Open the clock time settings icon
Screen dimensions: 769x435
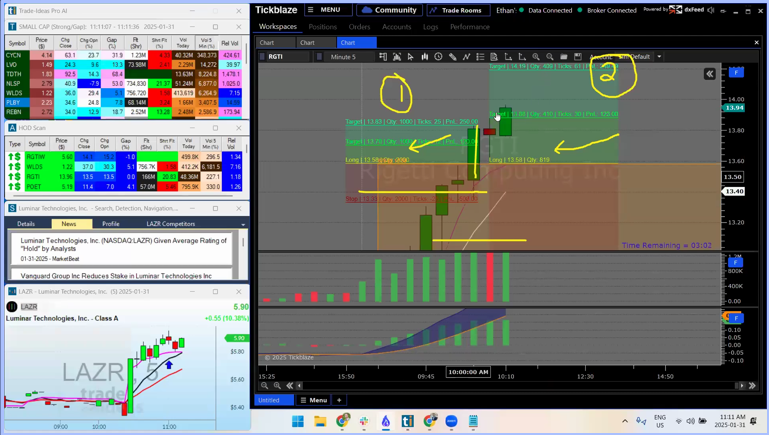(438, 57)
